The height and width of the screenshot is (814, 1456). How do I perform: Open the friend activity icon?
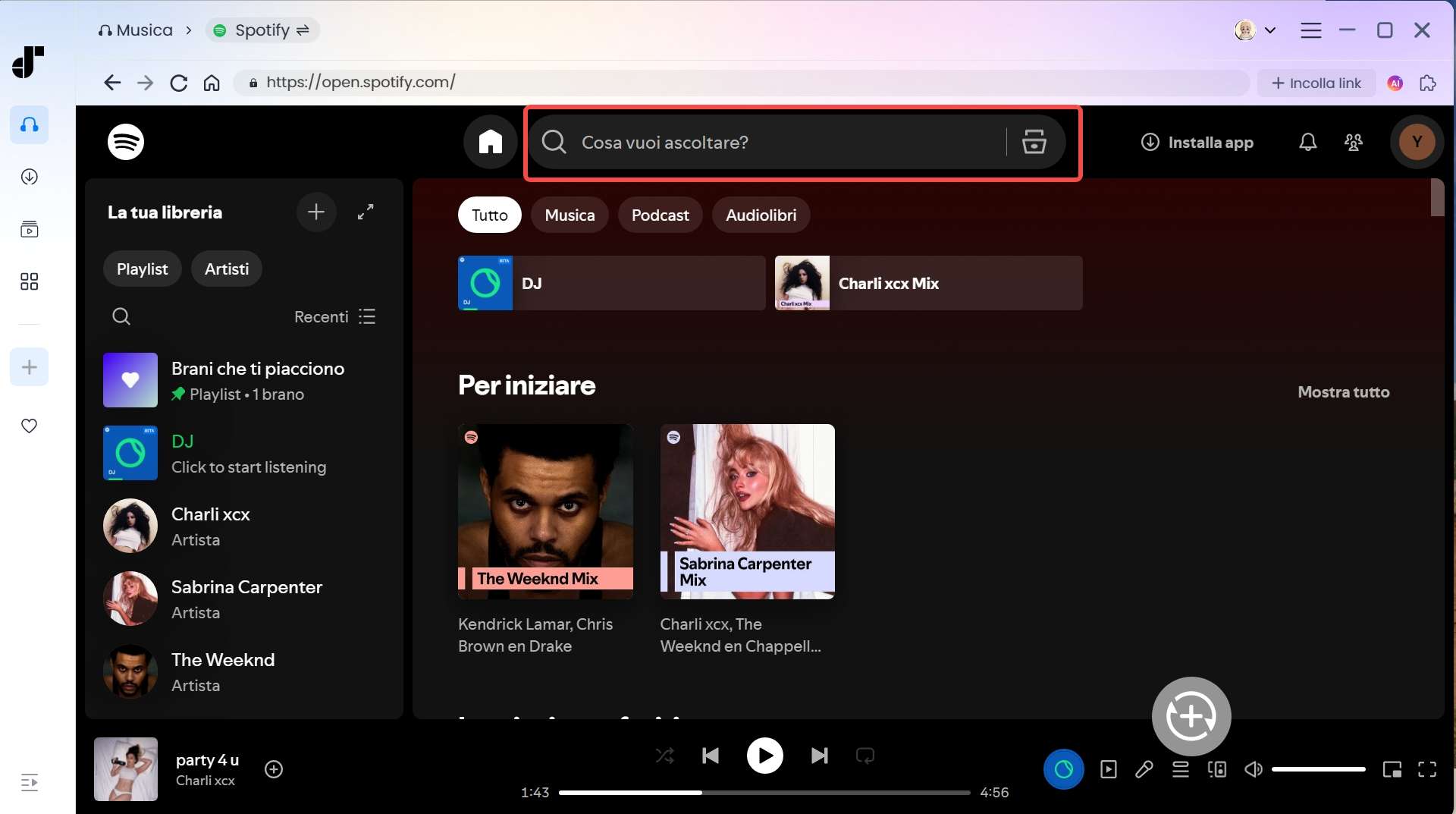pyautogui.click(x=1354, y=142)
